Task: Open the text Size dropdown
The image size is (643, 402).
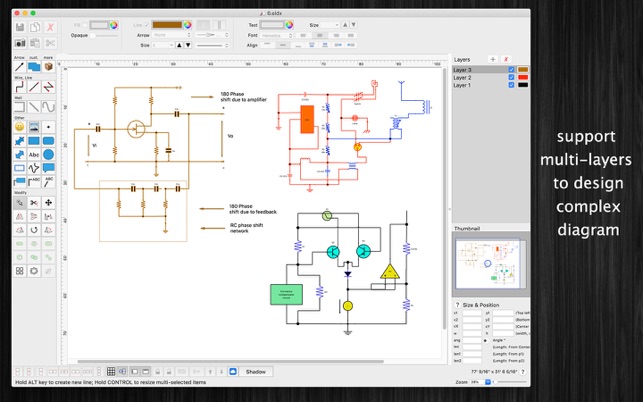Action: click(330, 25)
